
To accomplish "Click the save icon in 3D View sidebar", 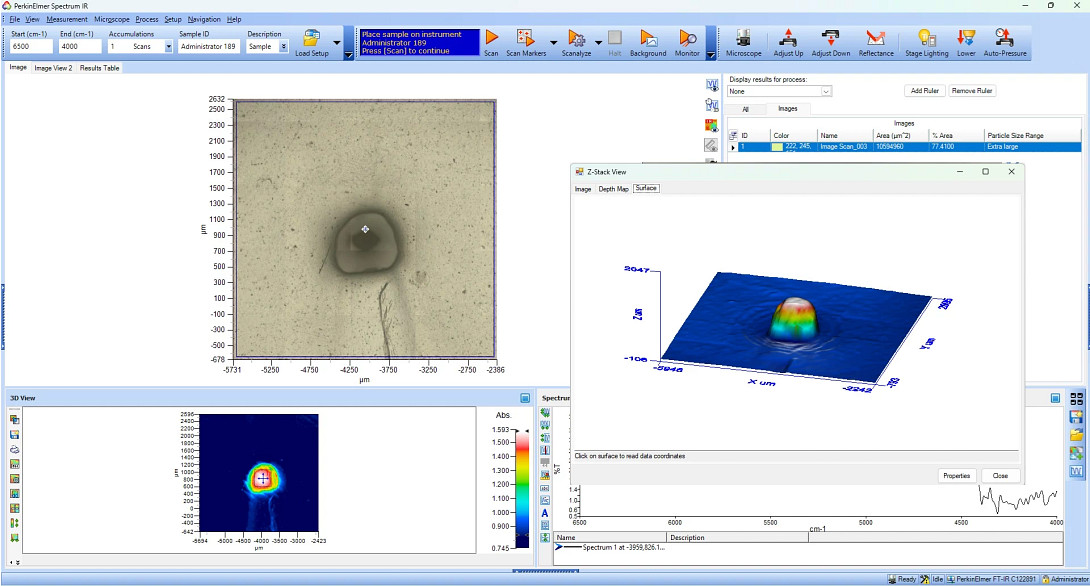I will pos(15,434).
